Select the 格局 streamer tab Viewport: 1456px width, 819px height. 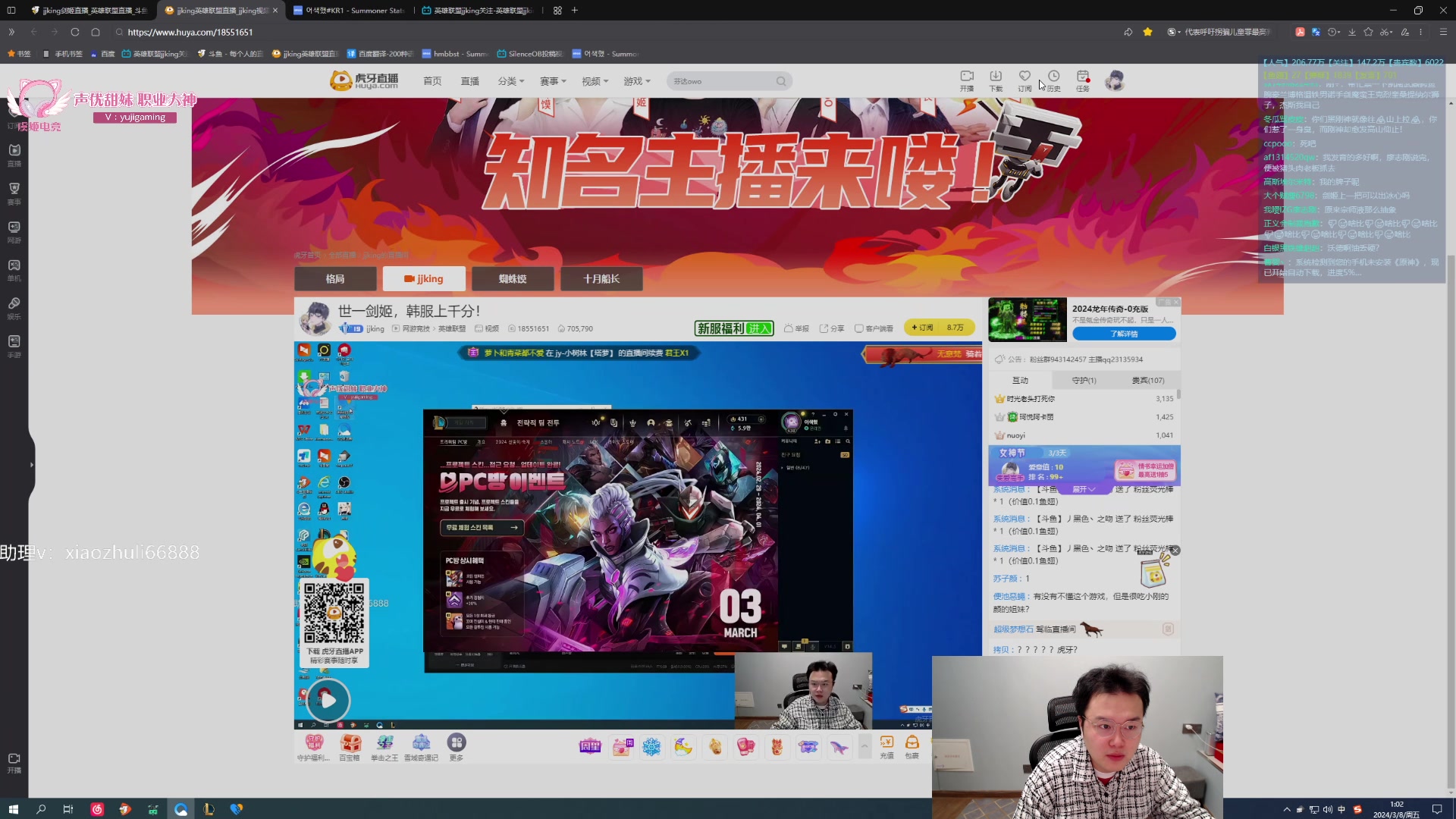[335, 279]
